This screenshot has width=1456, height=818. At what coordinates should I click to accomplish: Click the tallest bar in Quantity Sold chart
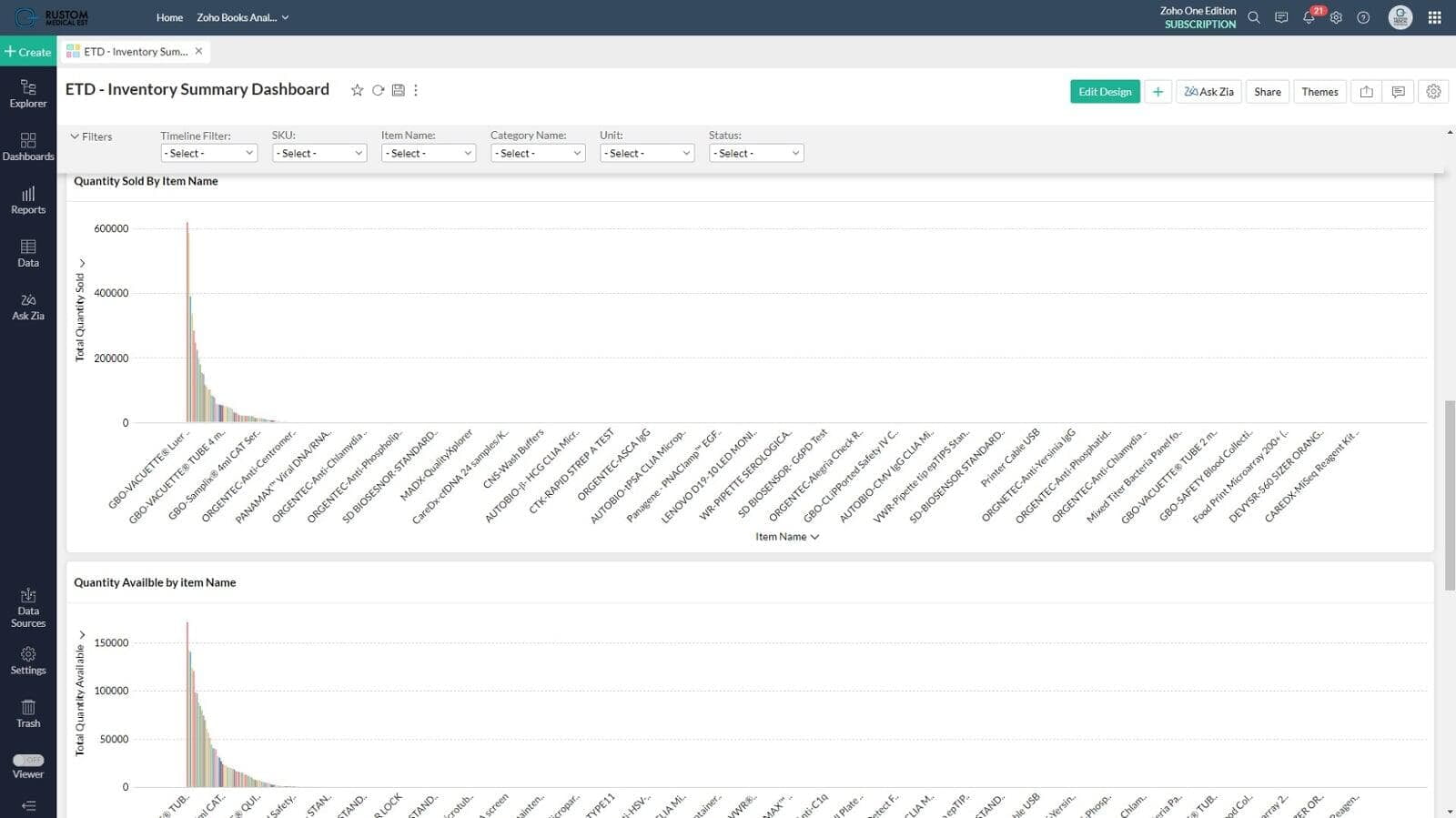point(187,322)
